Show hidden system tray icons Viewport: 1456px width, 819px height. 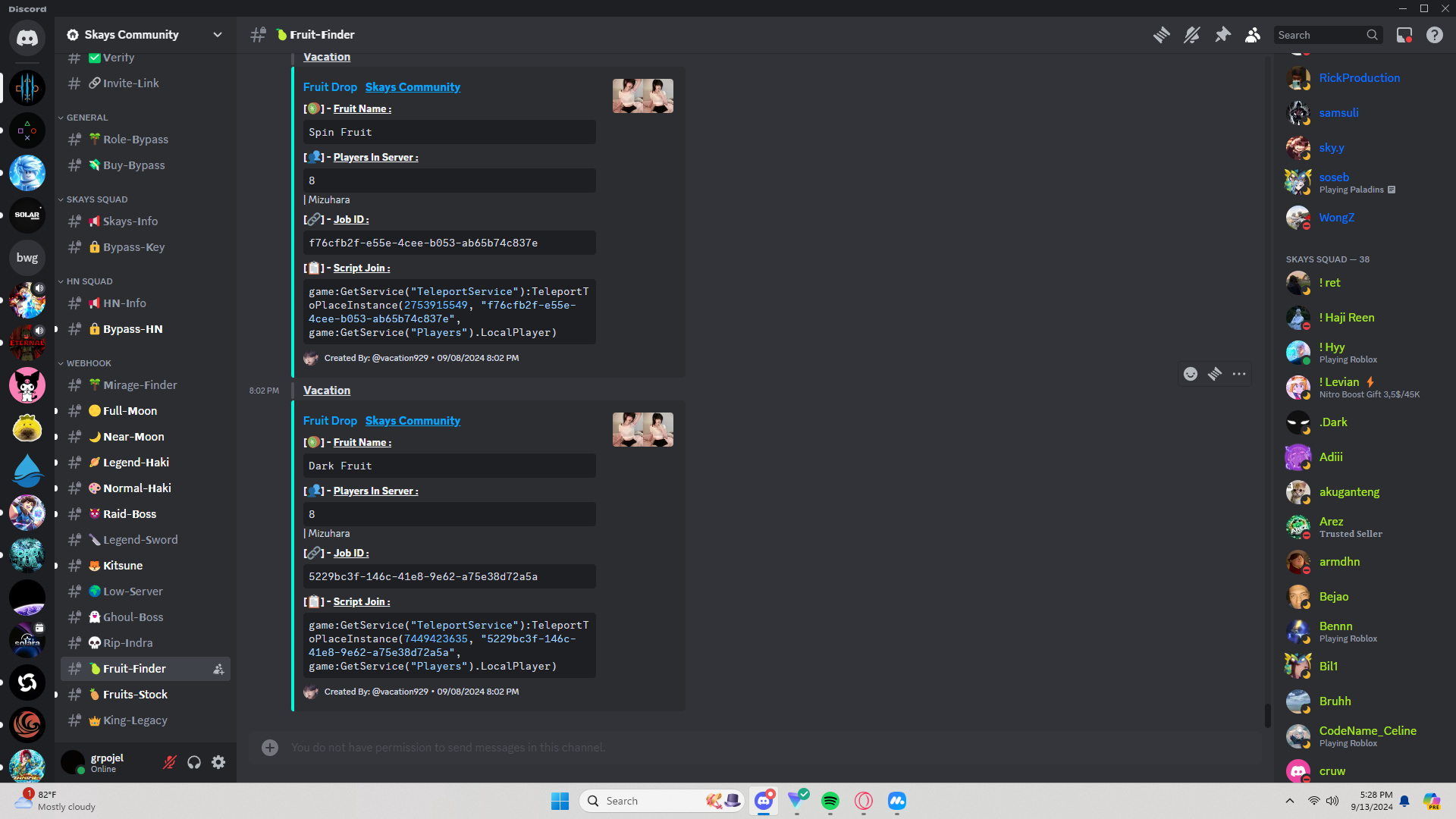coord(1290,801)
